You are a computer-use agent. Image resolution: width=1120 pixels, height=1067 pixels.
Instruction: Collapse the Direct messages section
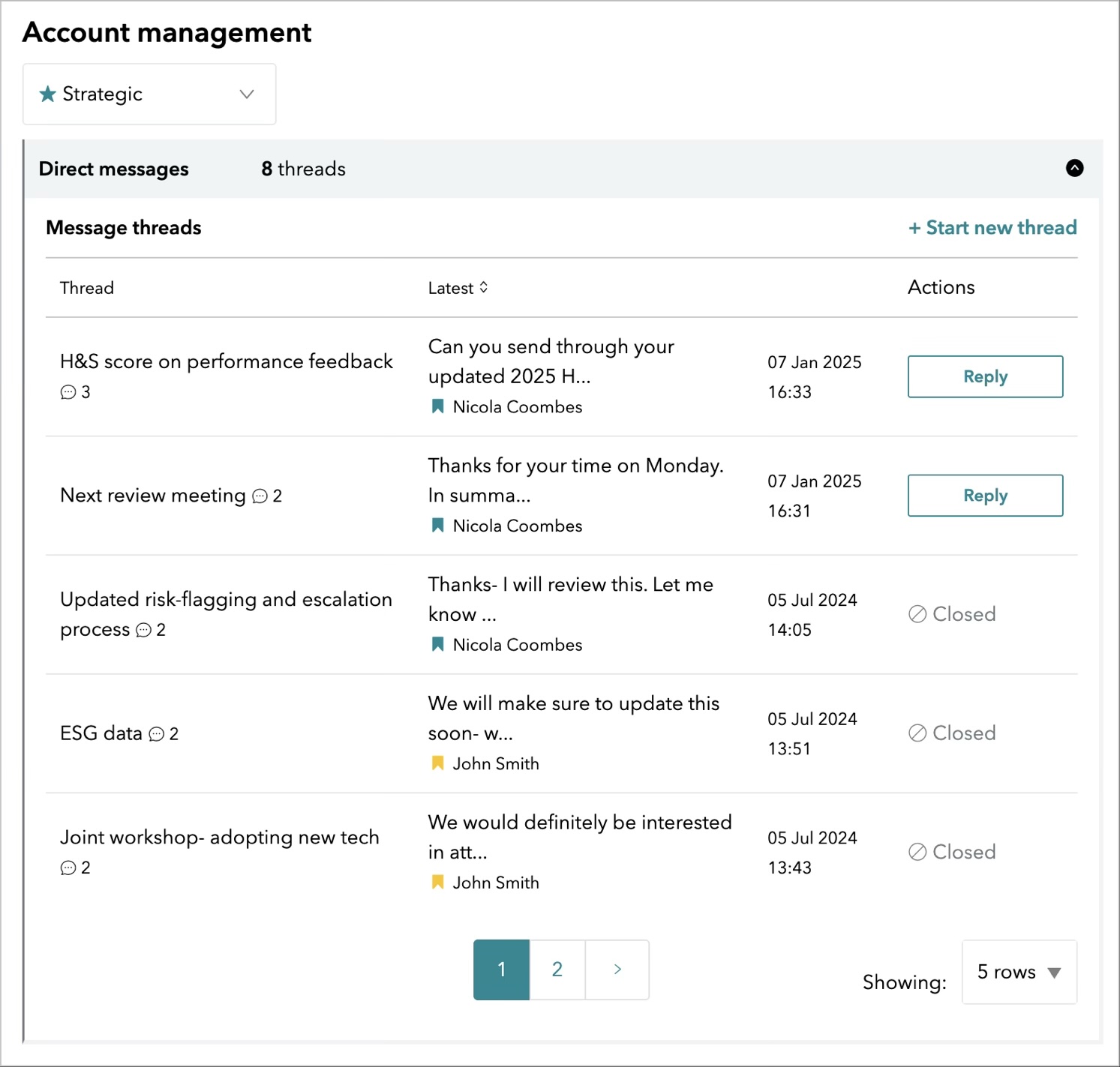pyautogui.click(x=1074, y=168)
